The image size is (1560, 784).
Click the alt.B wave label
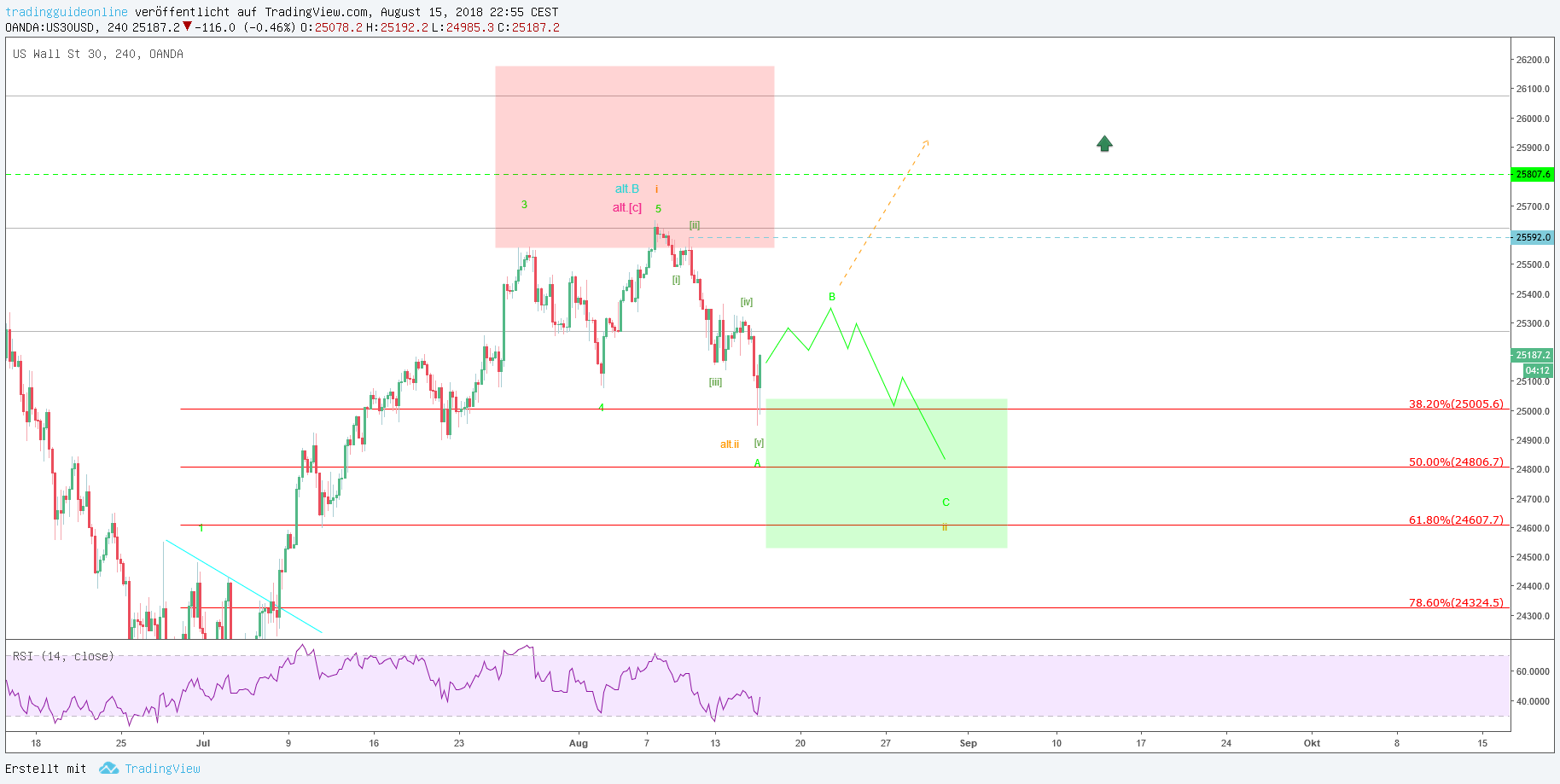click(627, 189)
